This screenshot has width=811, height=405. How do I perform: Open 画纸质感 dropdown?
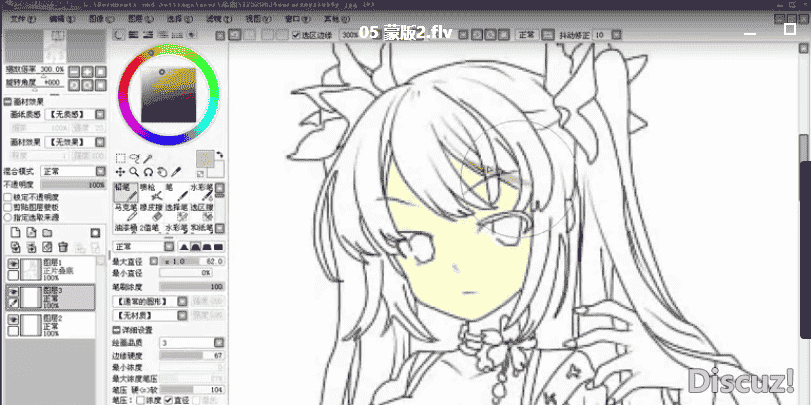pyautogui.click(x=75, y=114)
